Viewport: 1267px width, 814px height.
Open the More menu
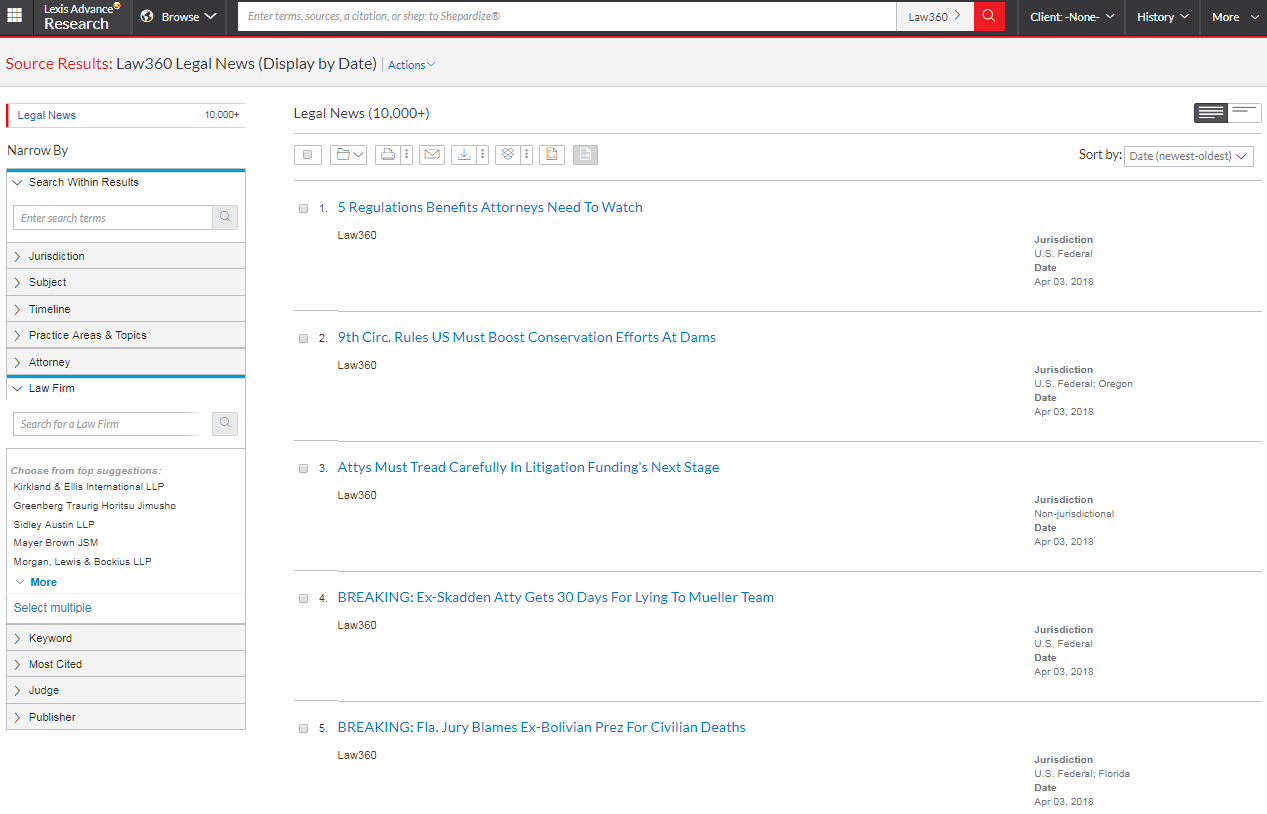(x=1234, y=16)
